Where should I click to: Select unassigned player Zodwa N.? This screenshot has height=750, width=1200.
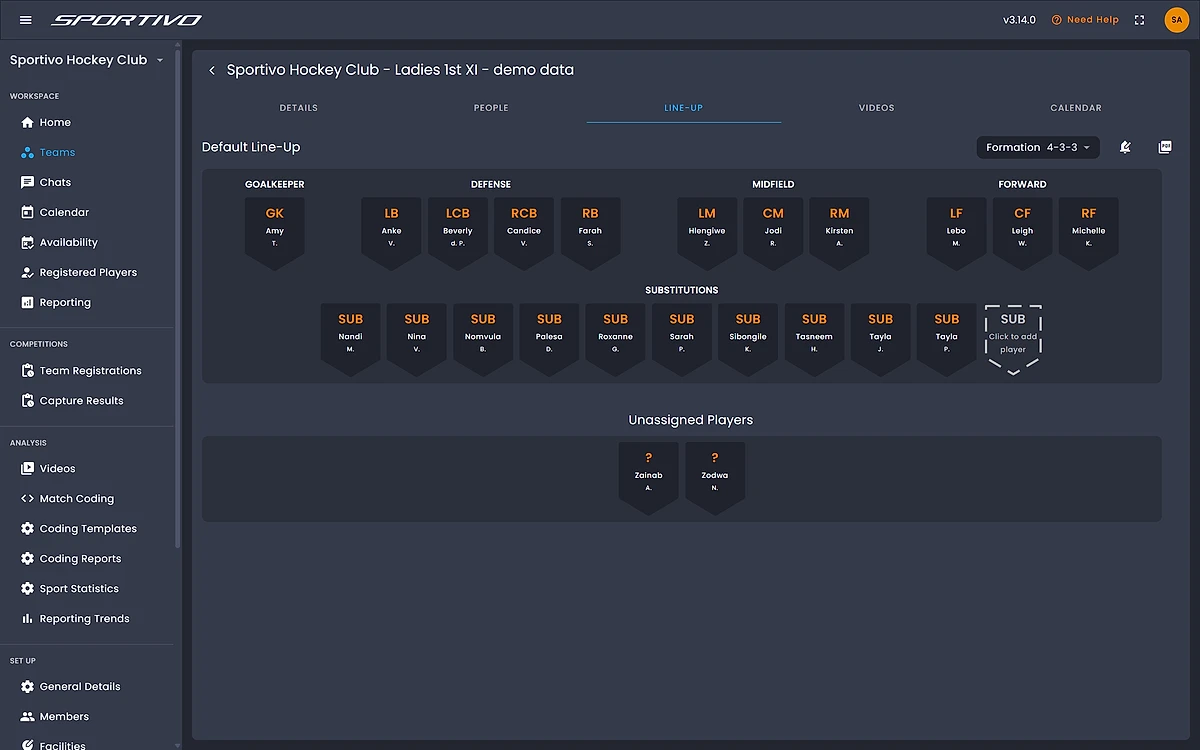[715, 477]
